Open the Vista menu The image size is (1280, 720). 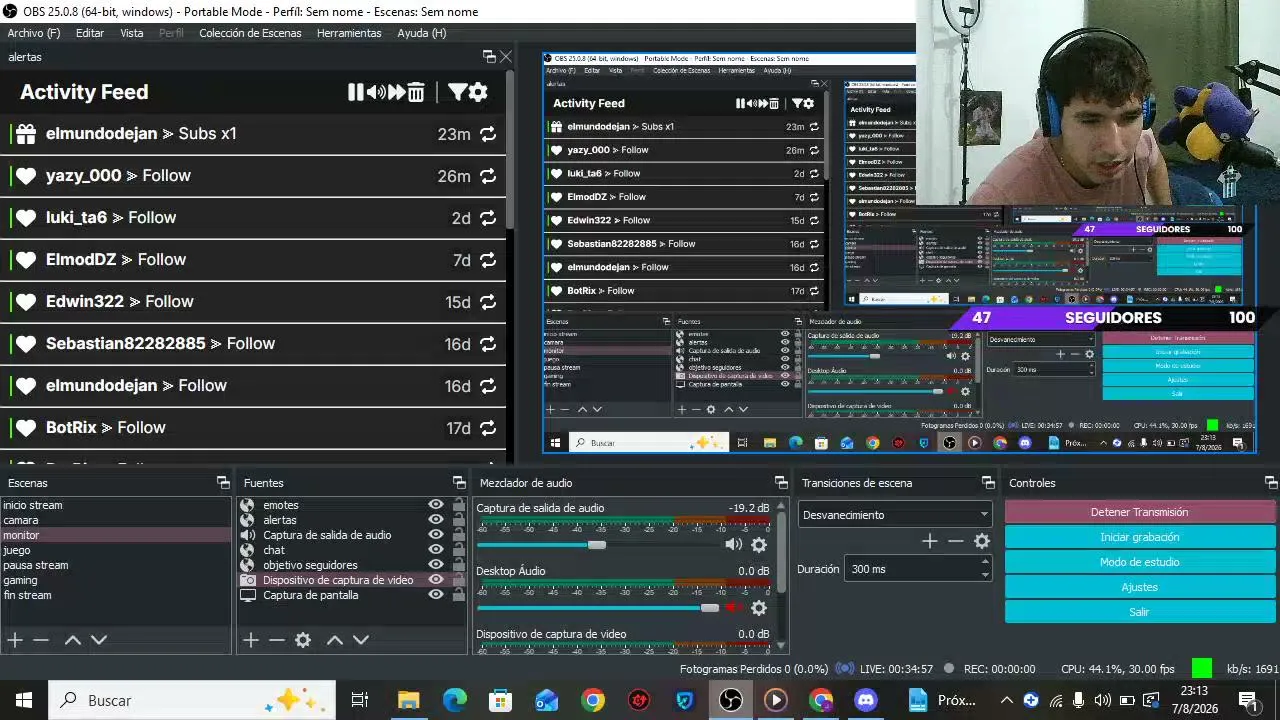(x=132, y=33)
